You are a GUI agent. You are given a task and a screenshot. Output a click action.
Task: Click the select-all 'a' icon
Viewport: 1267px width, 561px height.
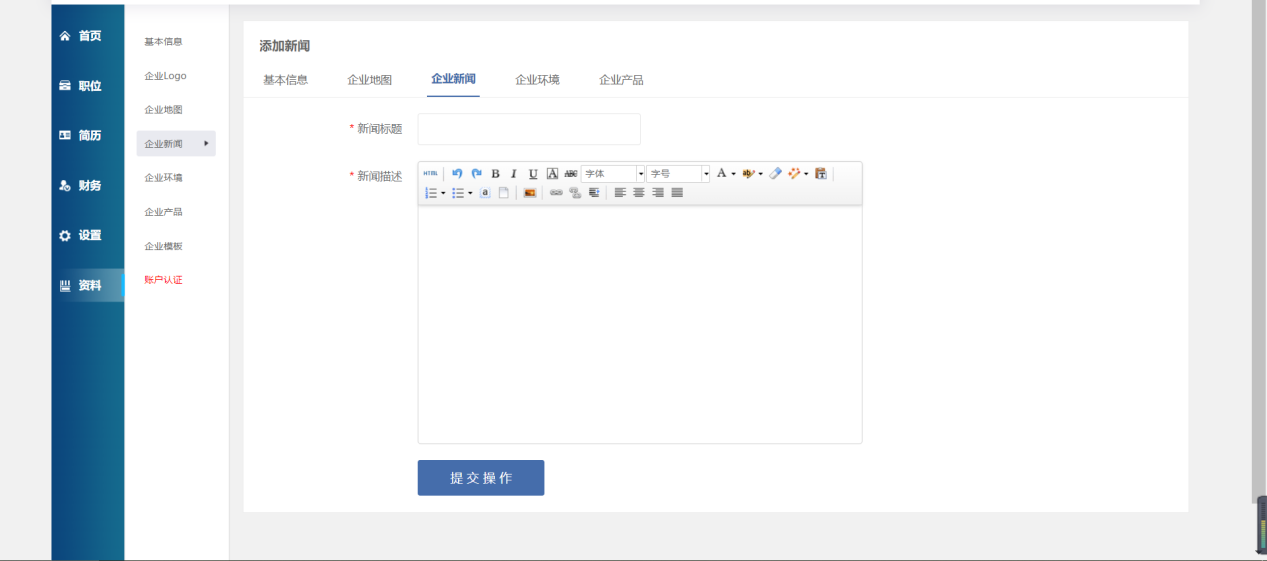[485, 193]
